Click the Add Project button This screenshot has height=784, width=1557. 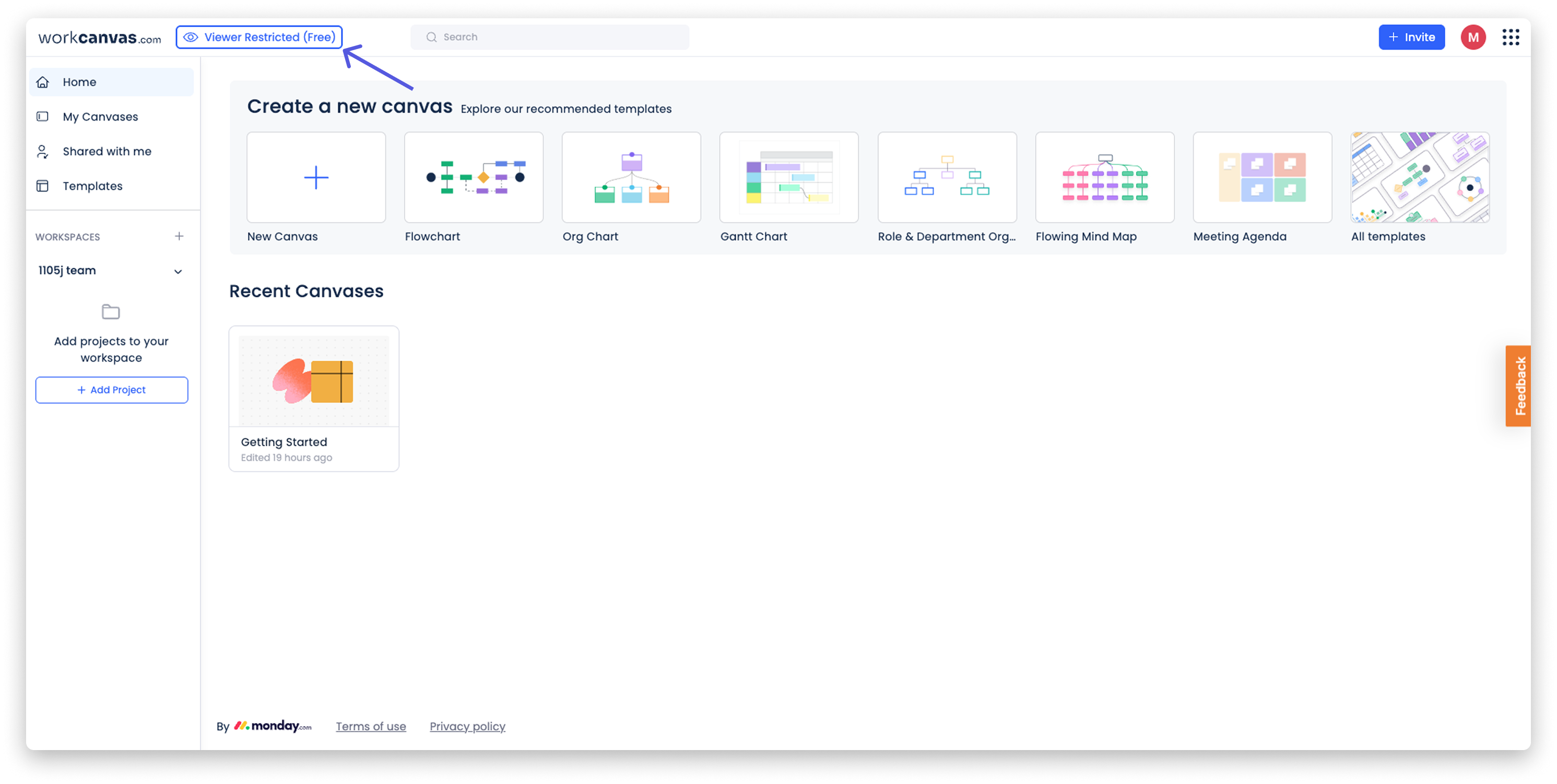tap(111, 389)
